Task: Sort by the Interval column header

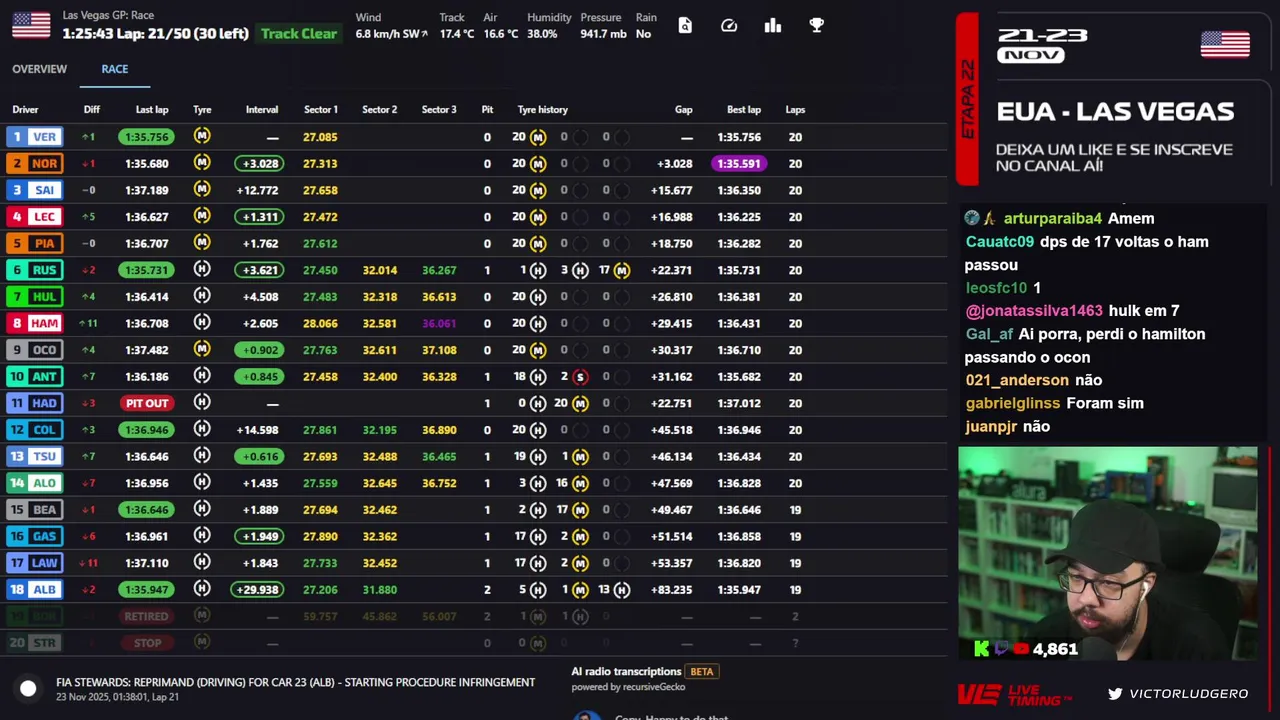Action: (x=262, y=110)
